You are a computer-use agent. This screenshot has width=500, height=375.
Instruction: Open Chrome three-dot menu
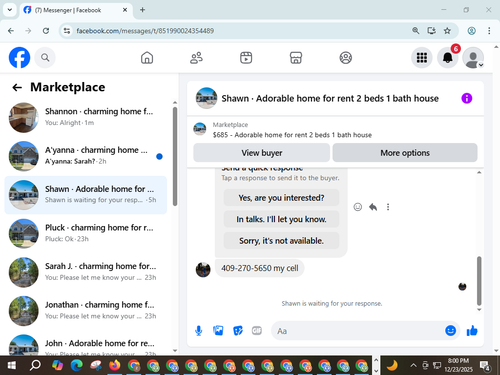click(489, 31)
